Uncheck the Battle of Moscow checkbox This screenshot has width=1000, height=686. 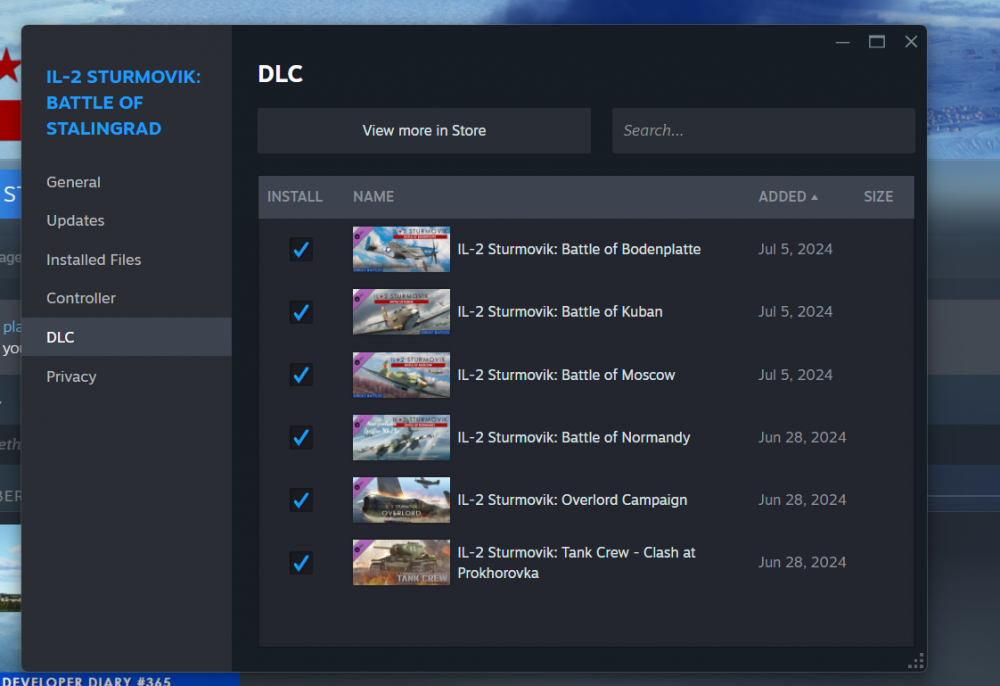(301, 375)
